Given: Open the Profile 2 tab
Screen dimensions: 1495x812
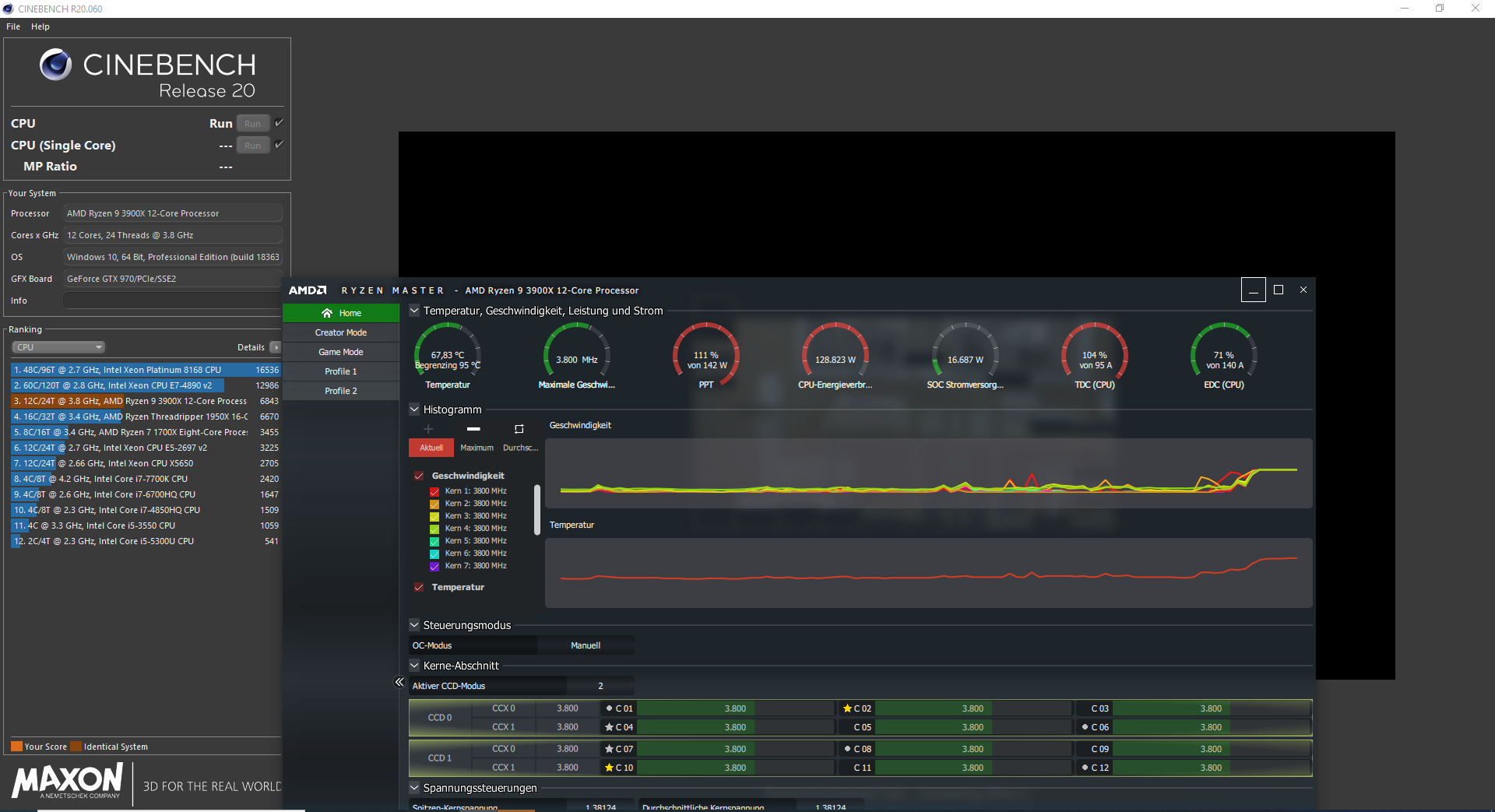Looking at the screenshot, I should [x=341, y=391].
